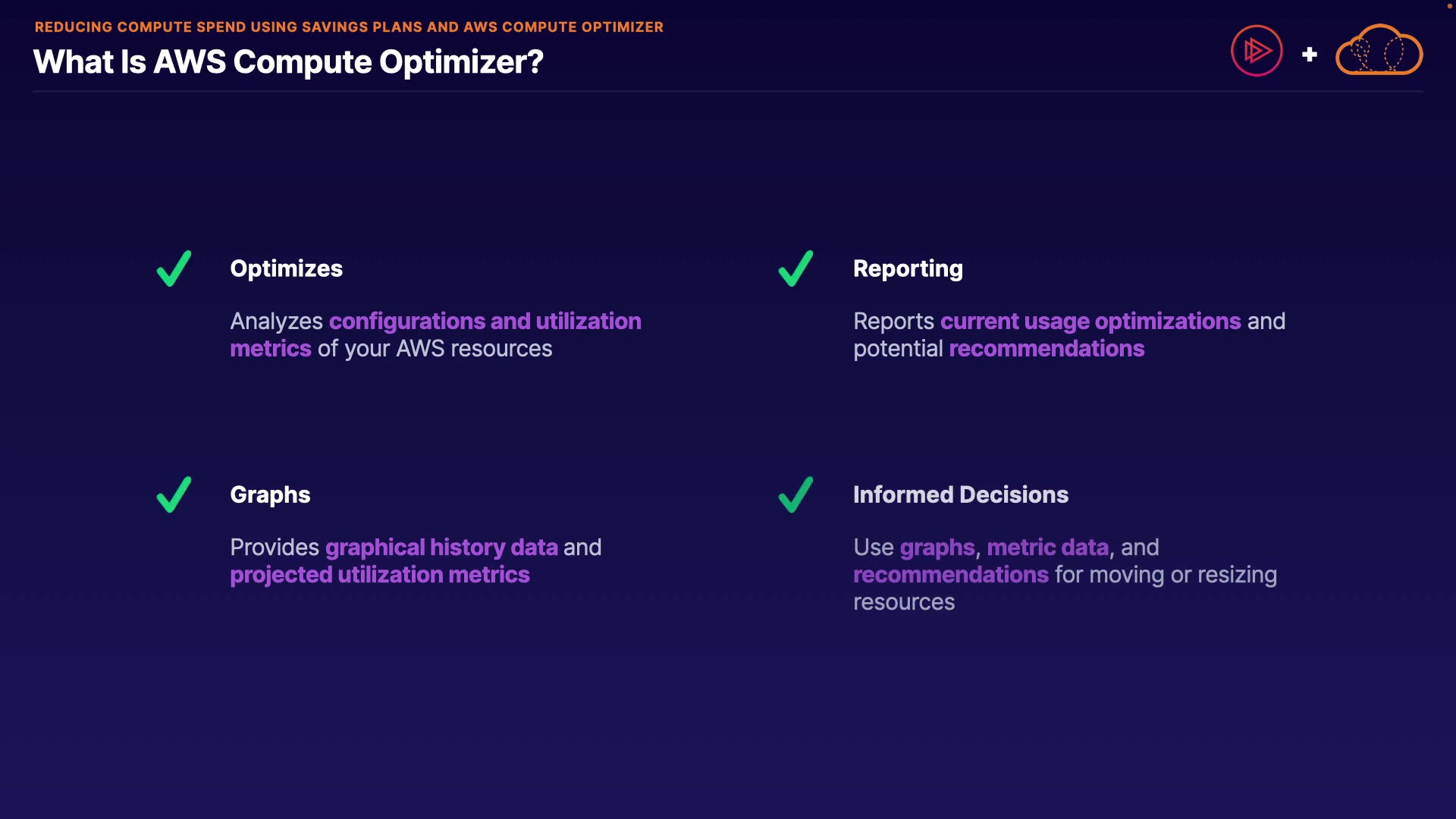Click the white plus sign between logos

click(1310, 55)
